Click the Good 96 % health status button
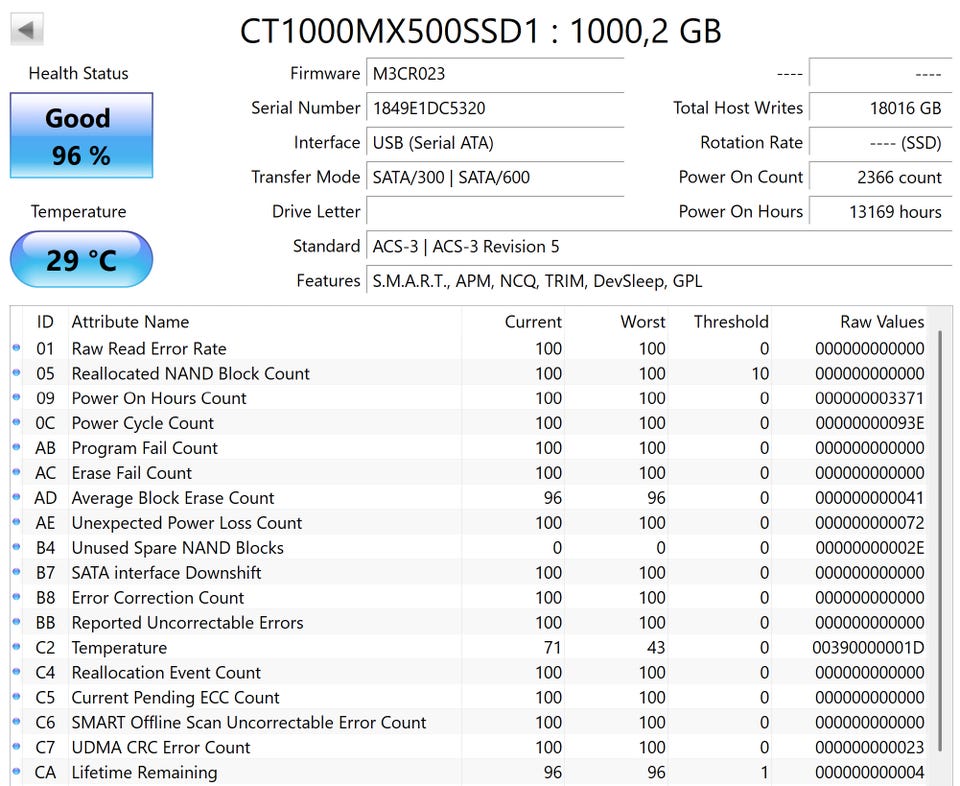Viewport: 960px width, 786px height. pyautogui.click(x=81, y=136)
